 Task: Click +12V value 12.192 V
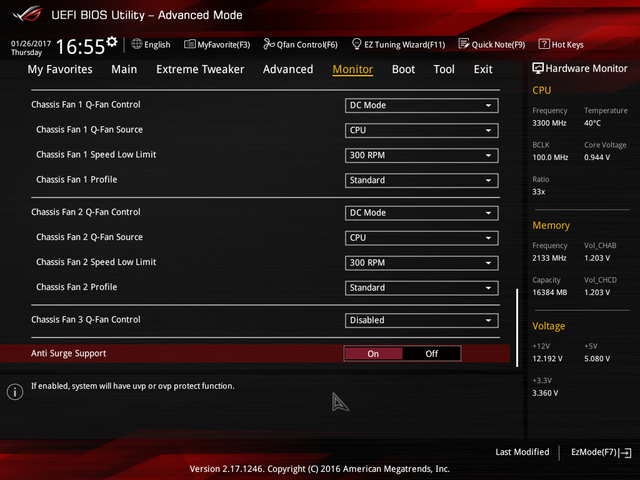point(547,359)
